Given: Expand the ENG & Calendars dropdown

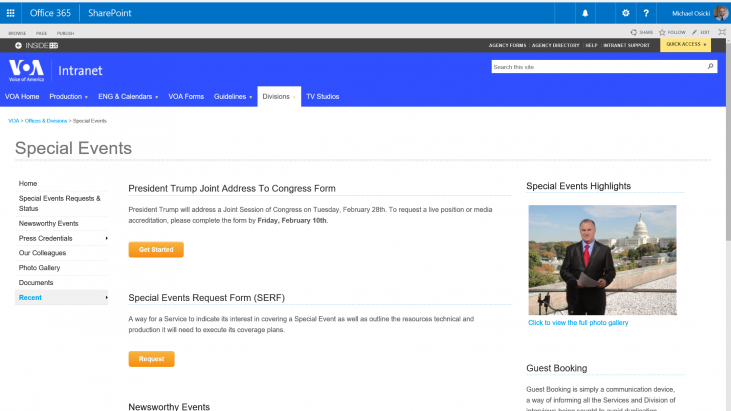Looking at the screenshot, I should click(x=128, y=96).
